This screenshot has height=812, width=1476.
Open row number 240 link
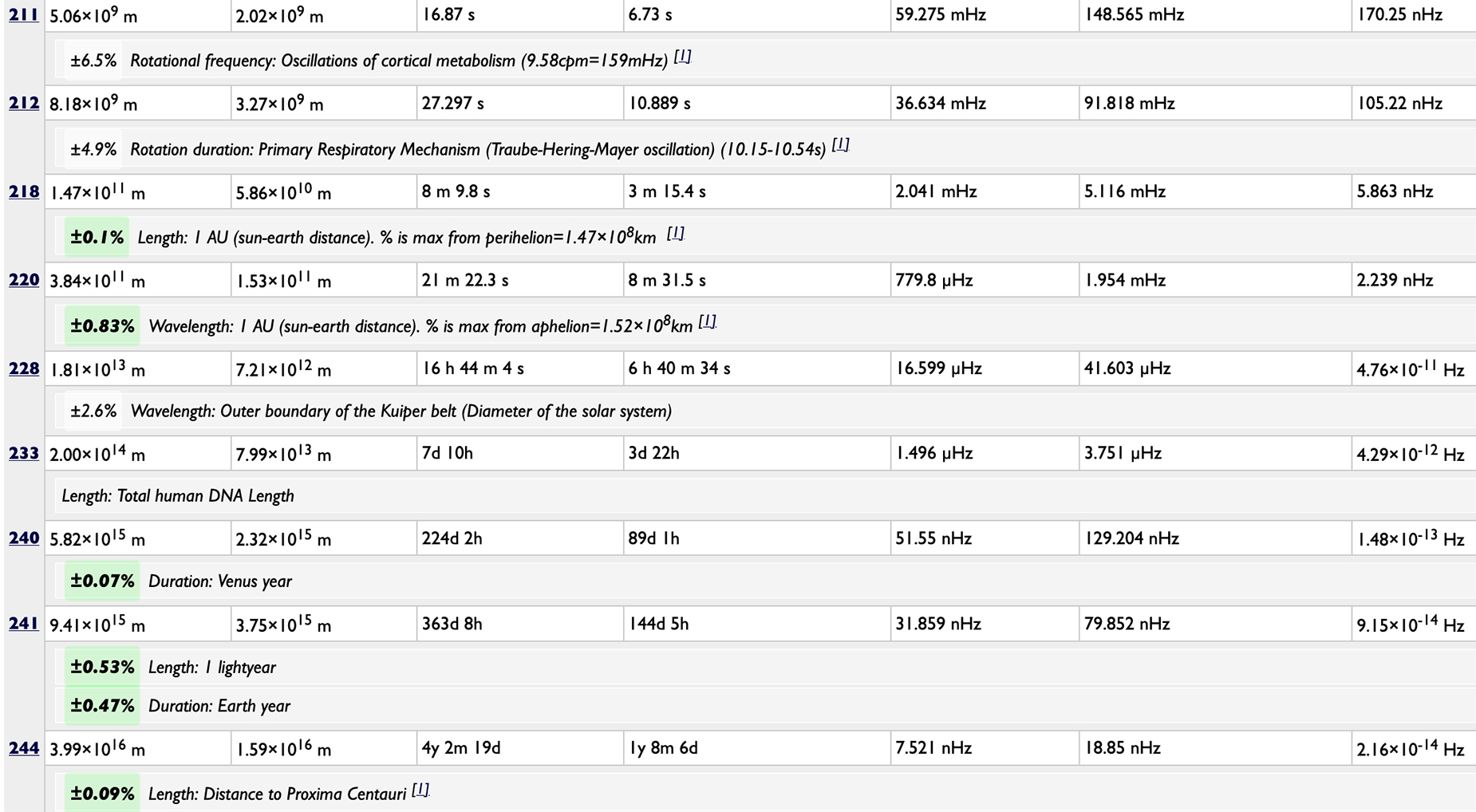tap(24, 538)
